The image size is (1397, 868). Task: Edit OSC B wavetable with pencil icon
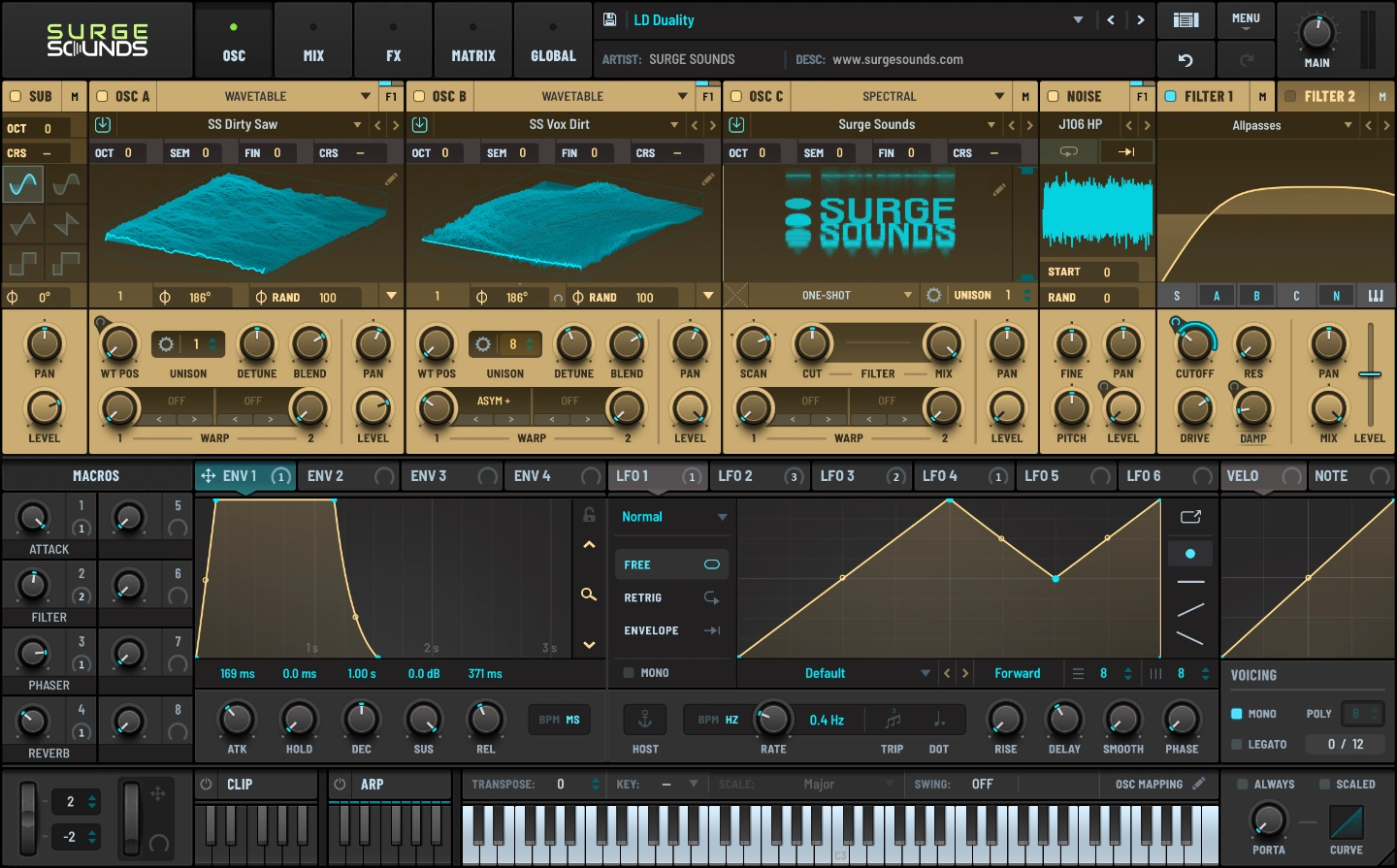(708, 179)
